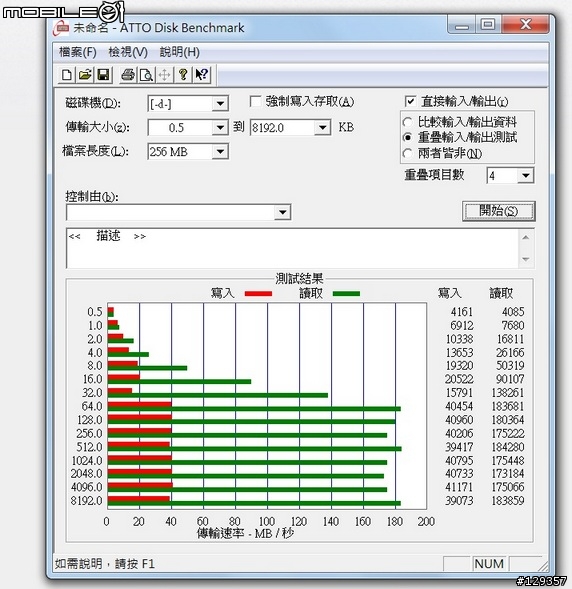Click read value 4085 in results
Viewport: 572px width, 589px height.
[513, 312]
